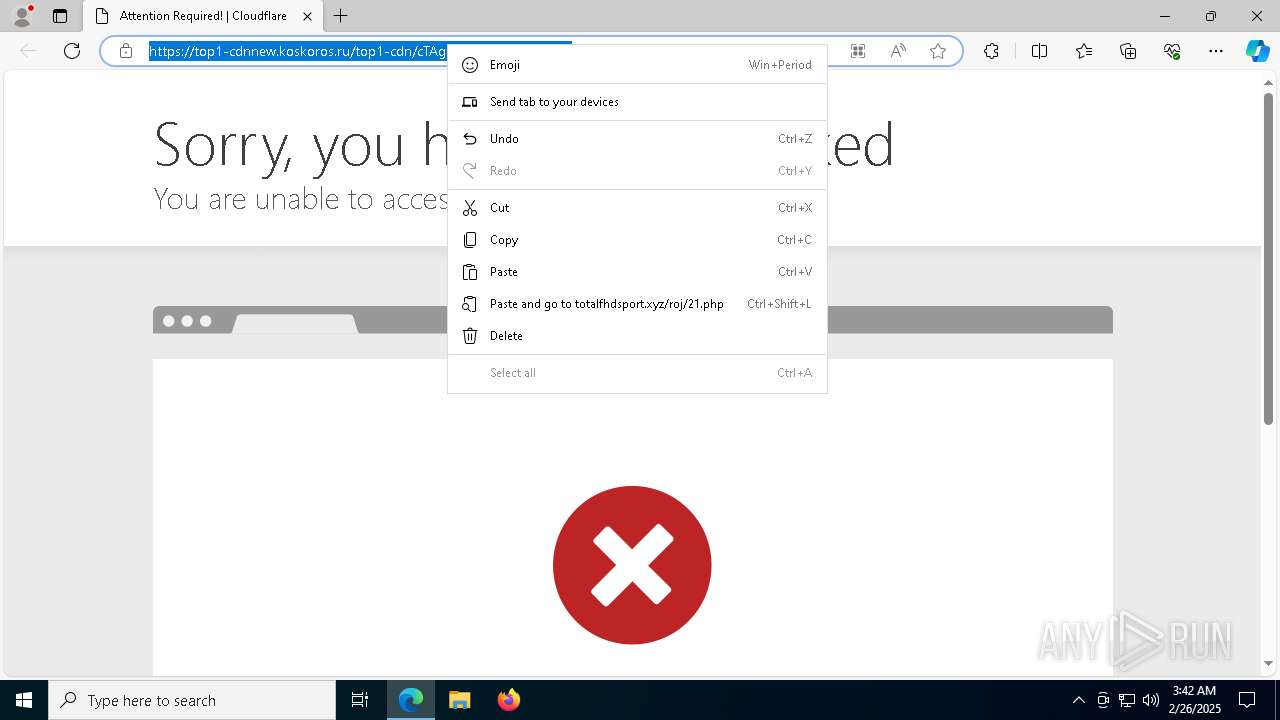1280x720 pixels.
Task: View site information lock icon
Action: (x=126, y=51)
